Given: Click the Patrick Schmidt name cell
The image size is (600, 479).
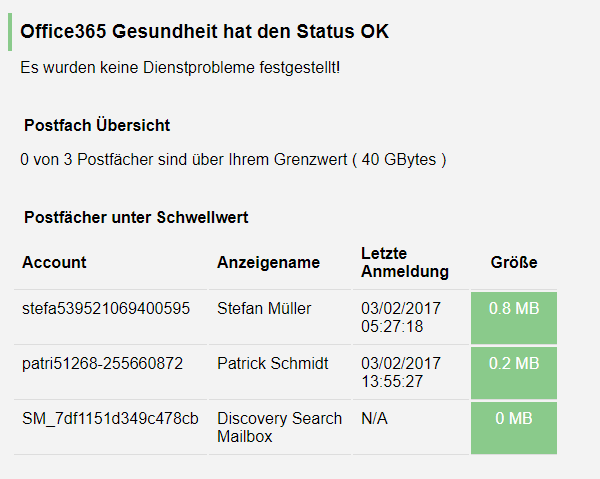Looking at the screenshot, I should tap(272, 363).
